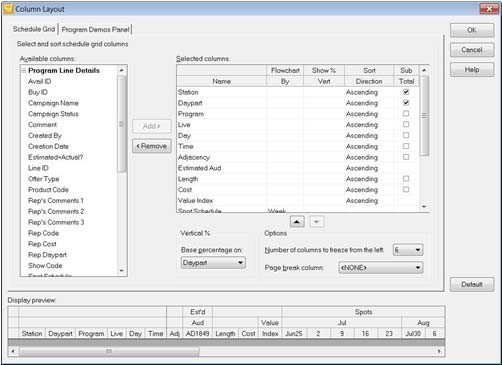Click the Selected columns vertical scrollbar thumb
The width and height of the screenshot is (502, 365).
[424, 116]
